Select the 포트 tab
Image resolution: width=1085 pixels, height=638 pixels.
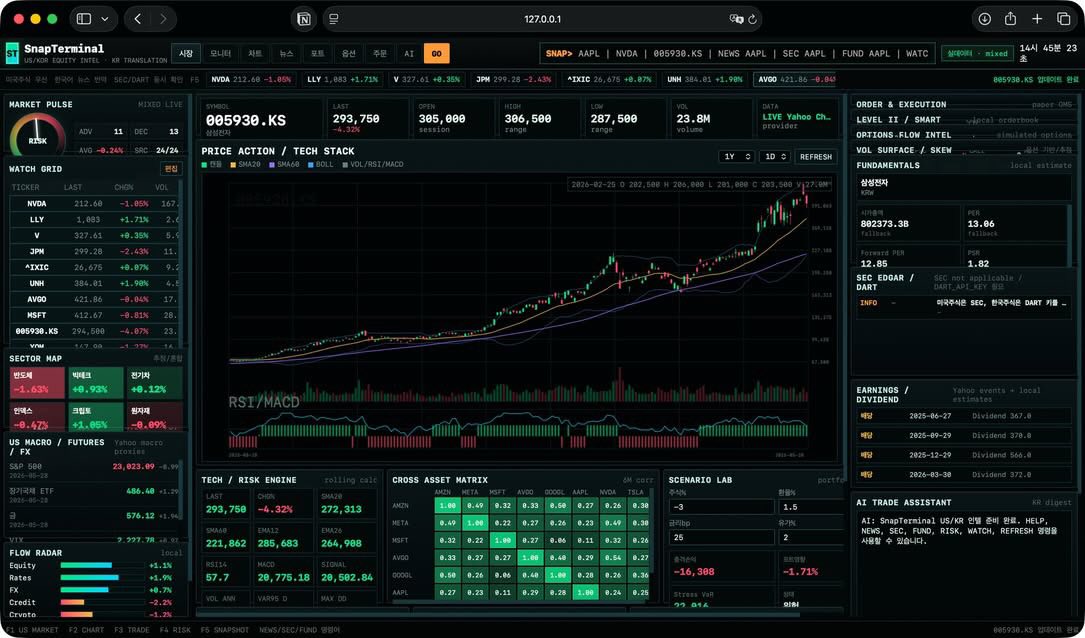pyautogui.click(x=318, y=53)
